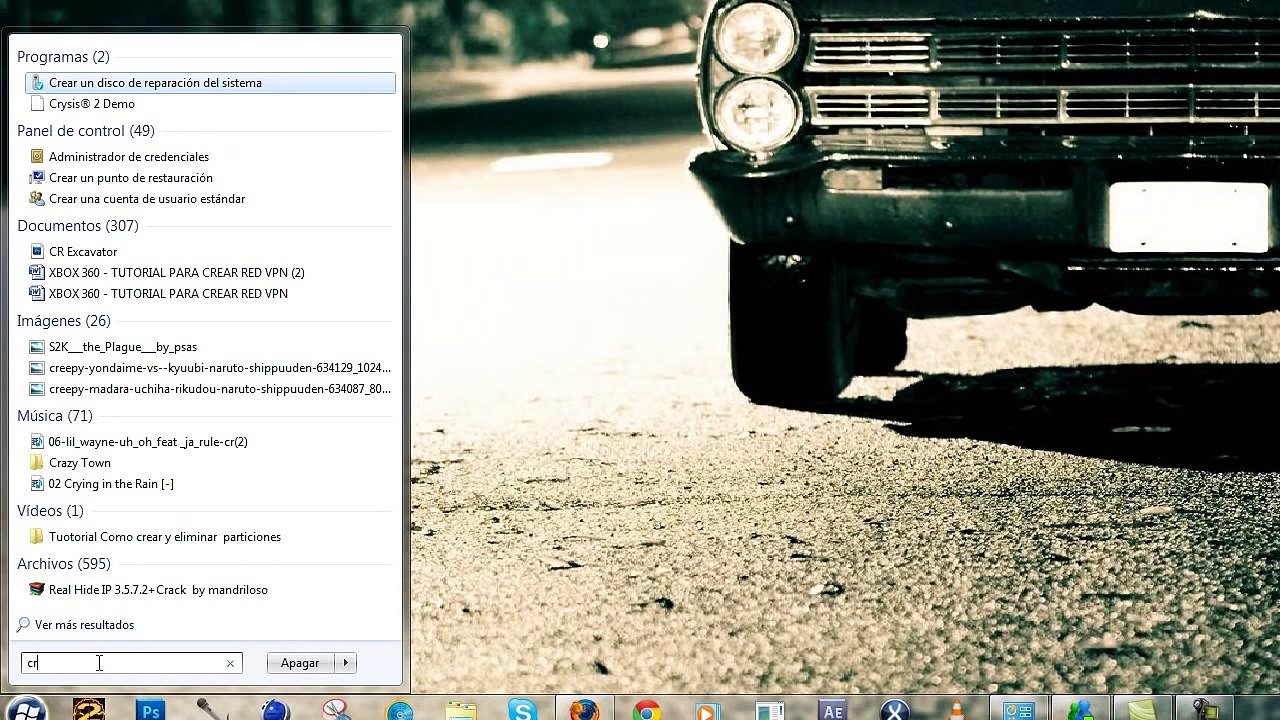Open the Imágenes (26) results group
Image resolution: width=1280 pixels, height=720 pixels.
[x=64, y=321]
